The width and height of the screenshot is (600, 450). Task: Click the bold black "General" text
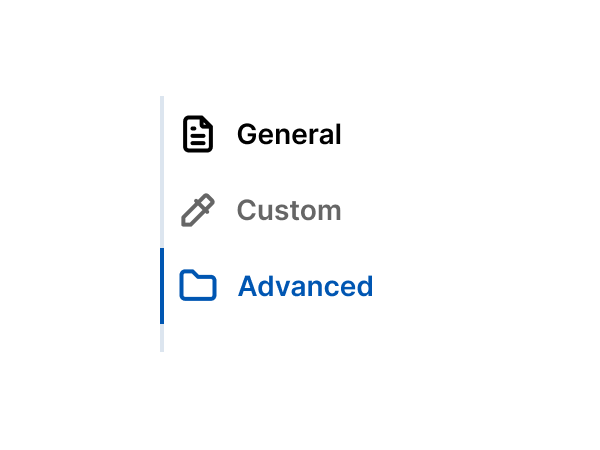289,134
